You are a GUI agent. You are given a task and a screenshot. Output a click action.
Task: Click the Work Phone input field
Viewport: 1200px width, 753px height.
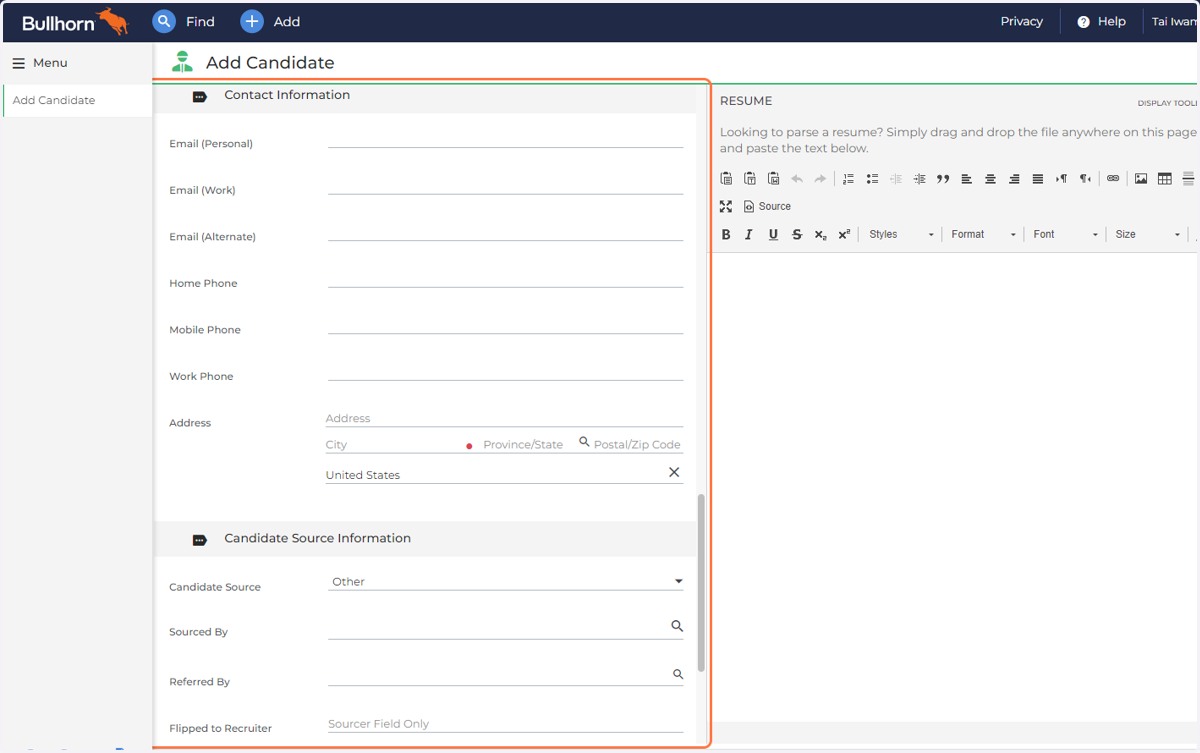pos(506,370)
